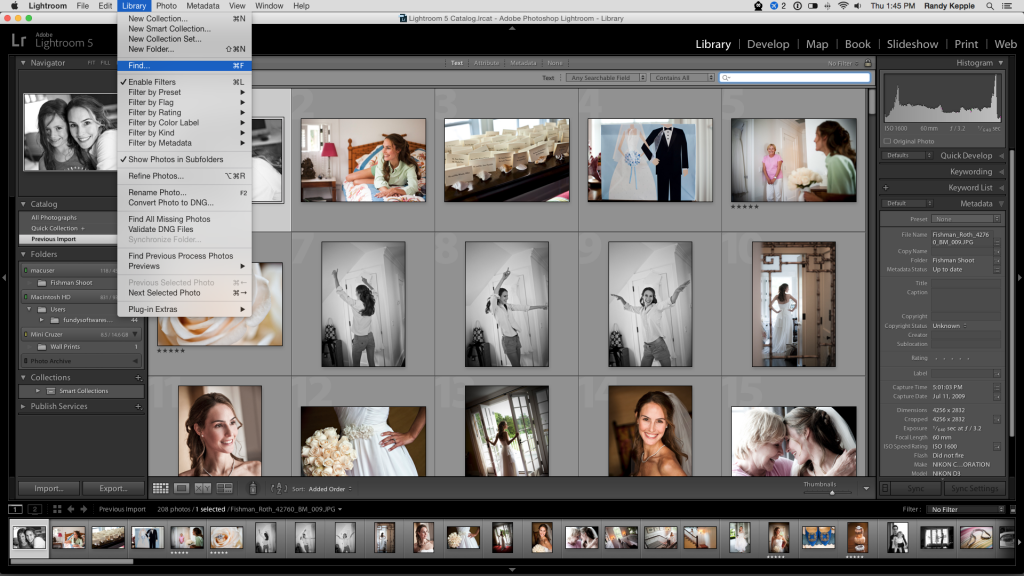This screenshot has width=1024, height=576.
Task: Click the Lr Lightroom 5 identity plate
Action: click(x=52, y=40)
